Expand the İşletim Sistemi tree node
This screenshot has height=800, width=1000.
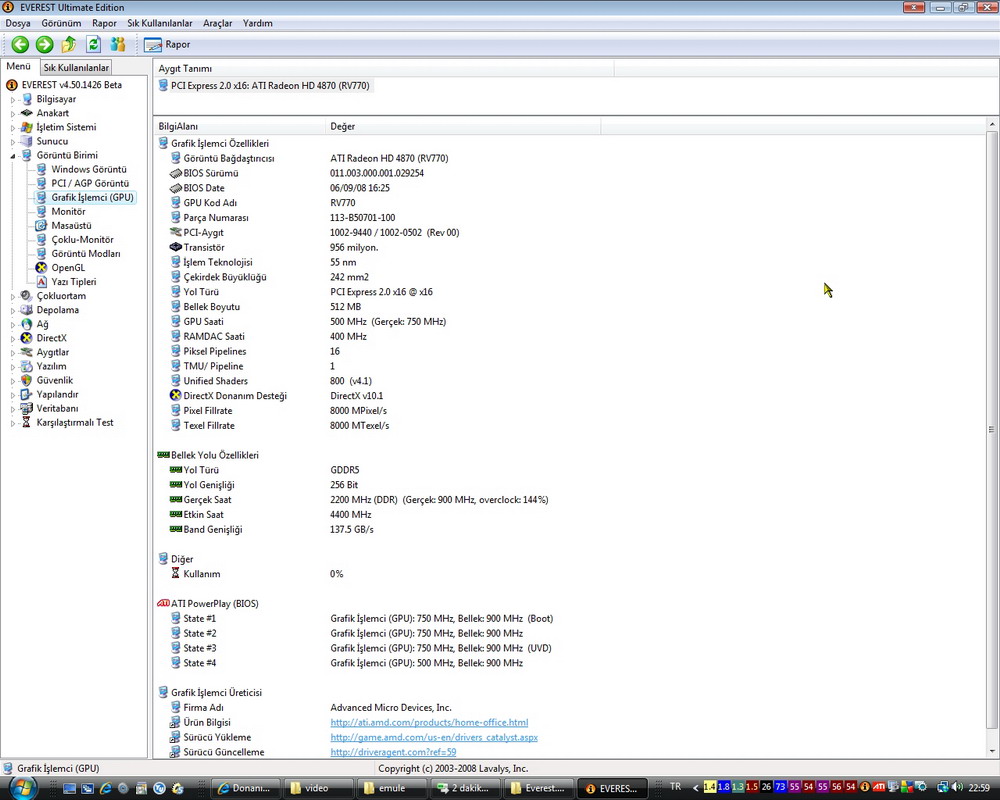12,128
